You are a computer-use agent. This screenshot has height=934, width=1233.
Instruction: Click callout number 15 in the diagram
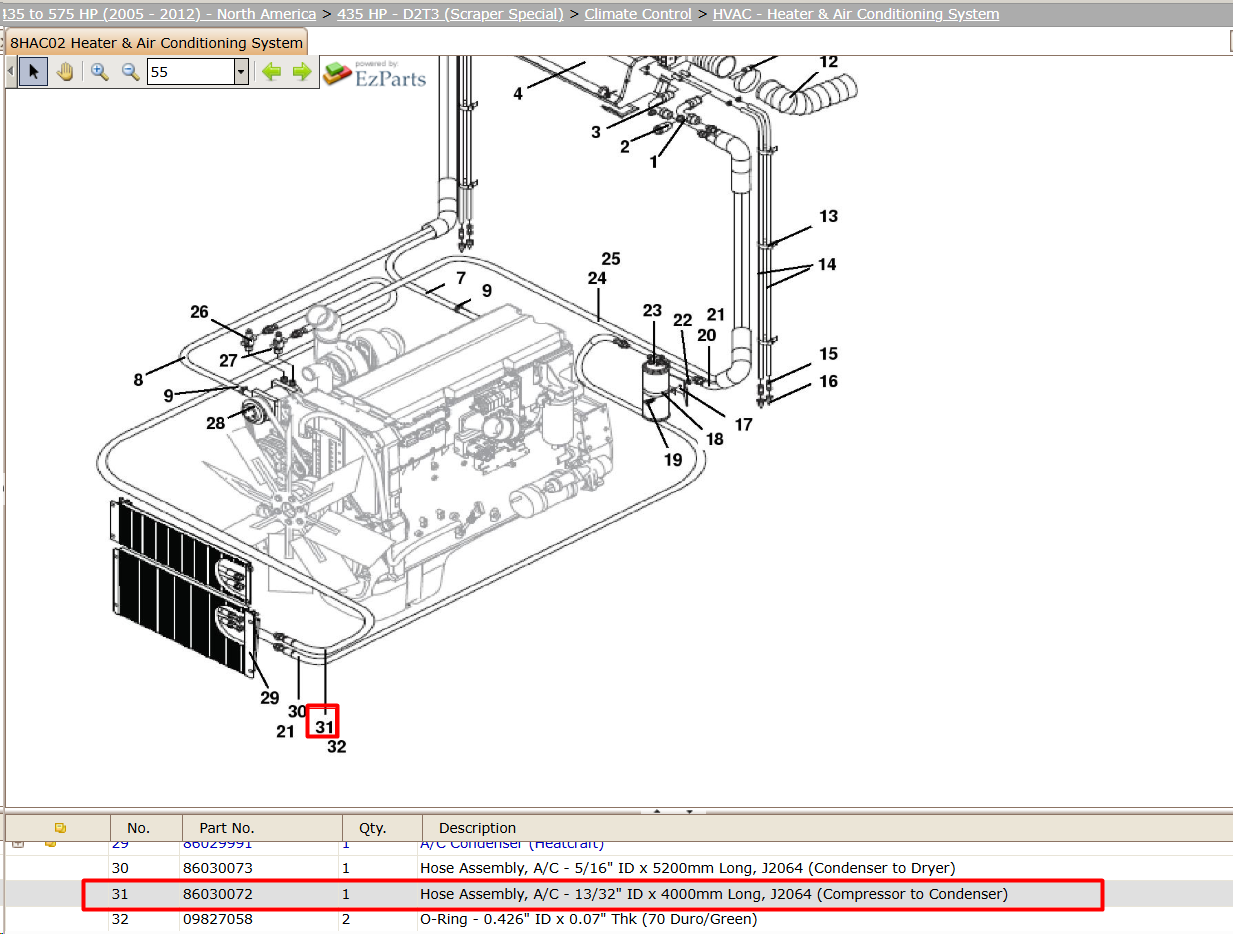(x=828, y=354)
